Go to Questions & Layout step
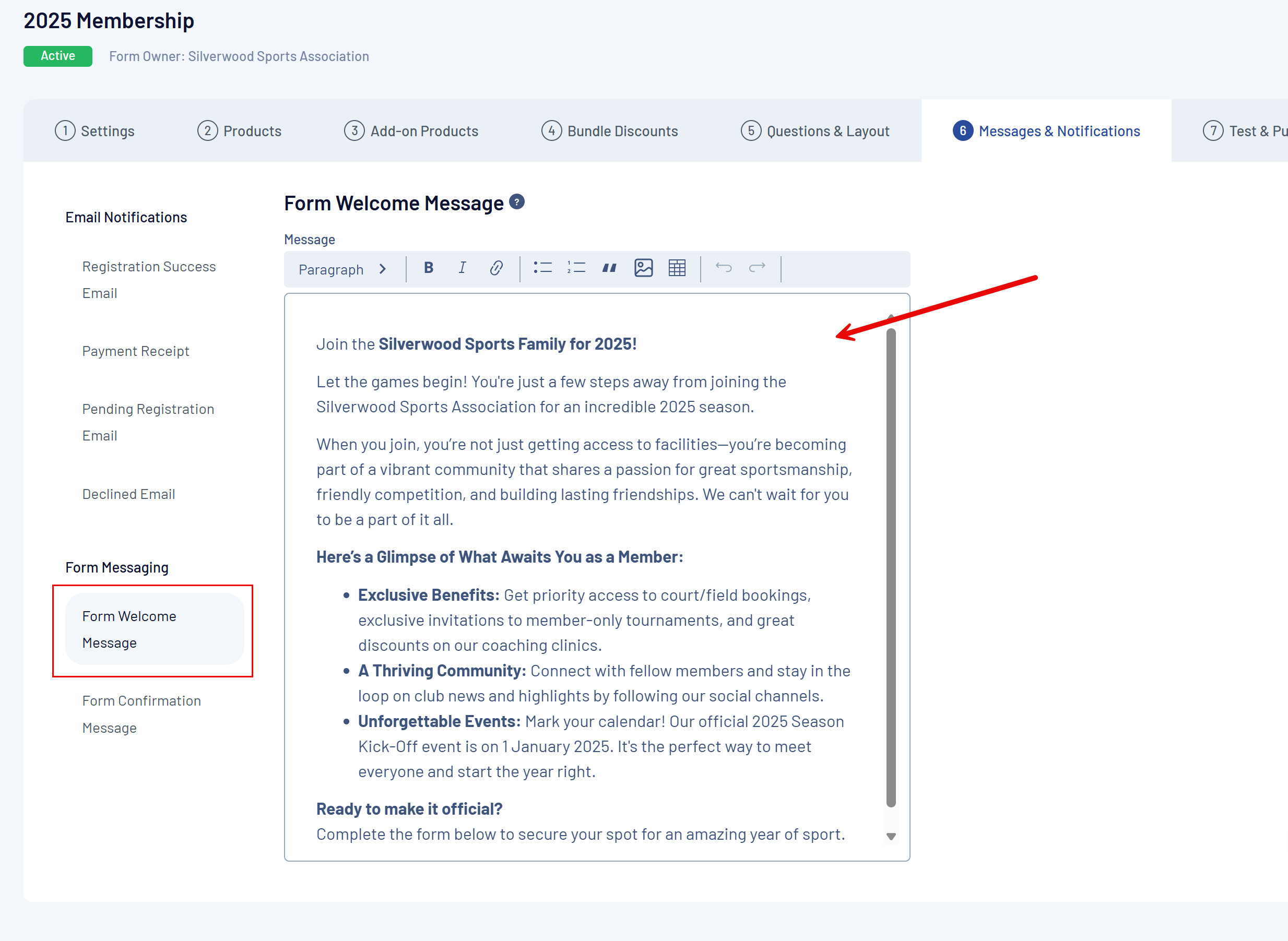 814,131
